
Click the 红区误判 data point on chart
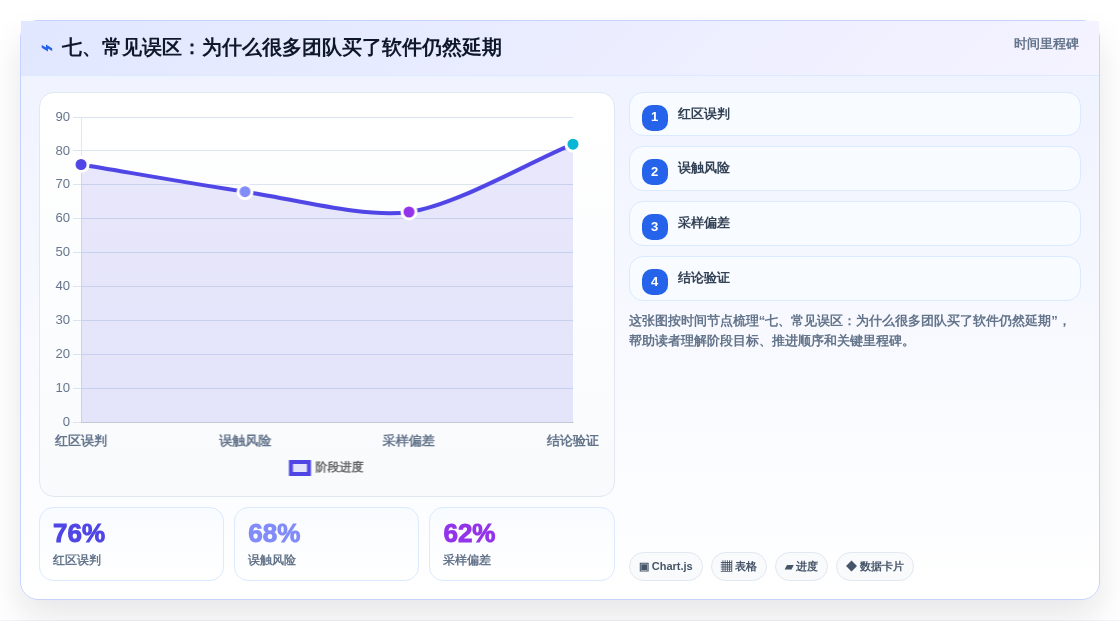click(81, 165)
